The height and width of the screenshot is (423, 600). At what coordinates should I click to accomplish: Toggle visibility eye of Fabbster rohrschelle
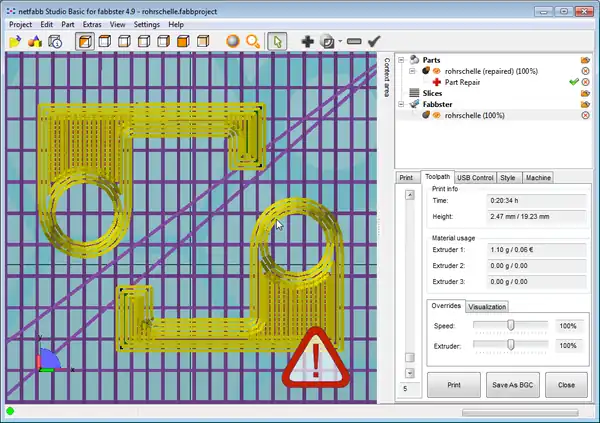(438, 115)
